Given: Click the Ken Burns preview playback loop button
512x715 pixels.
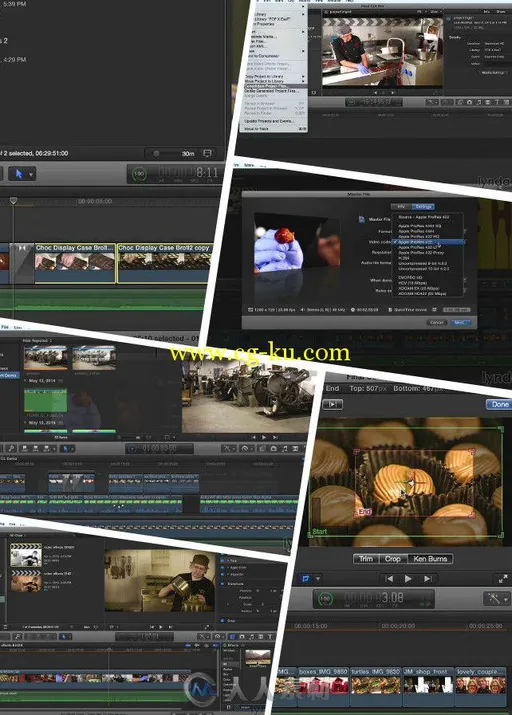Looking at the screenshot, I should point(332,404).
